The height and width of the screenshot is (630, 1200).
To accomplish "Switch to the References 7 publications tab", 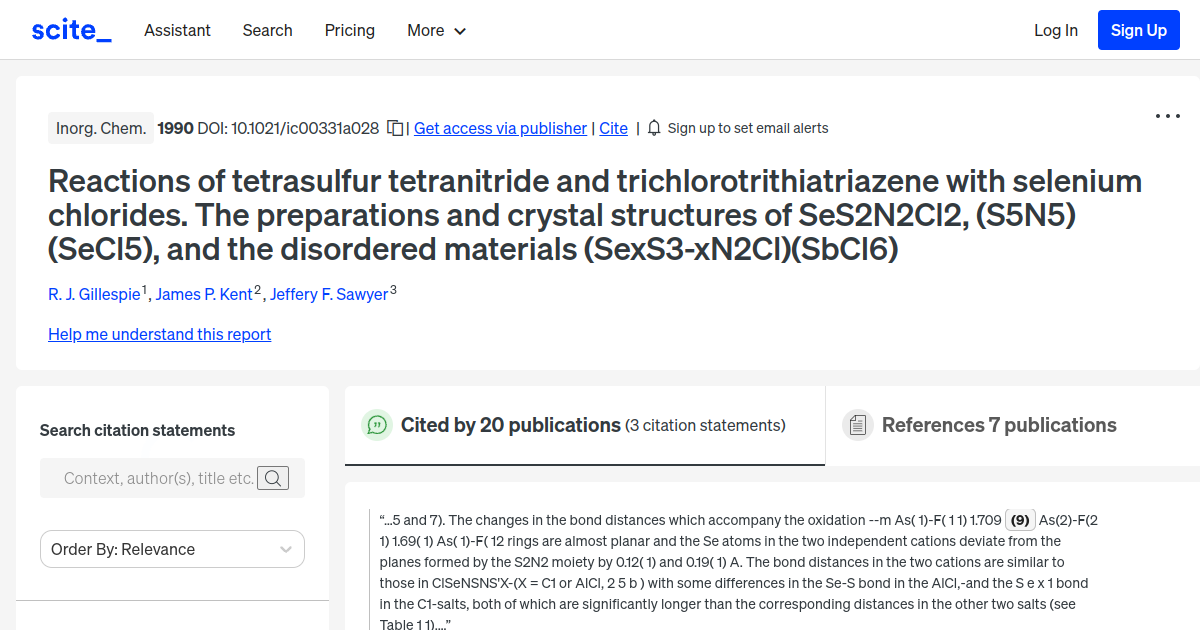I will [x=999, y=425].
